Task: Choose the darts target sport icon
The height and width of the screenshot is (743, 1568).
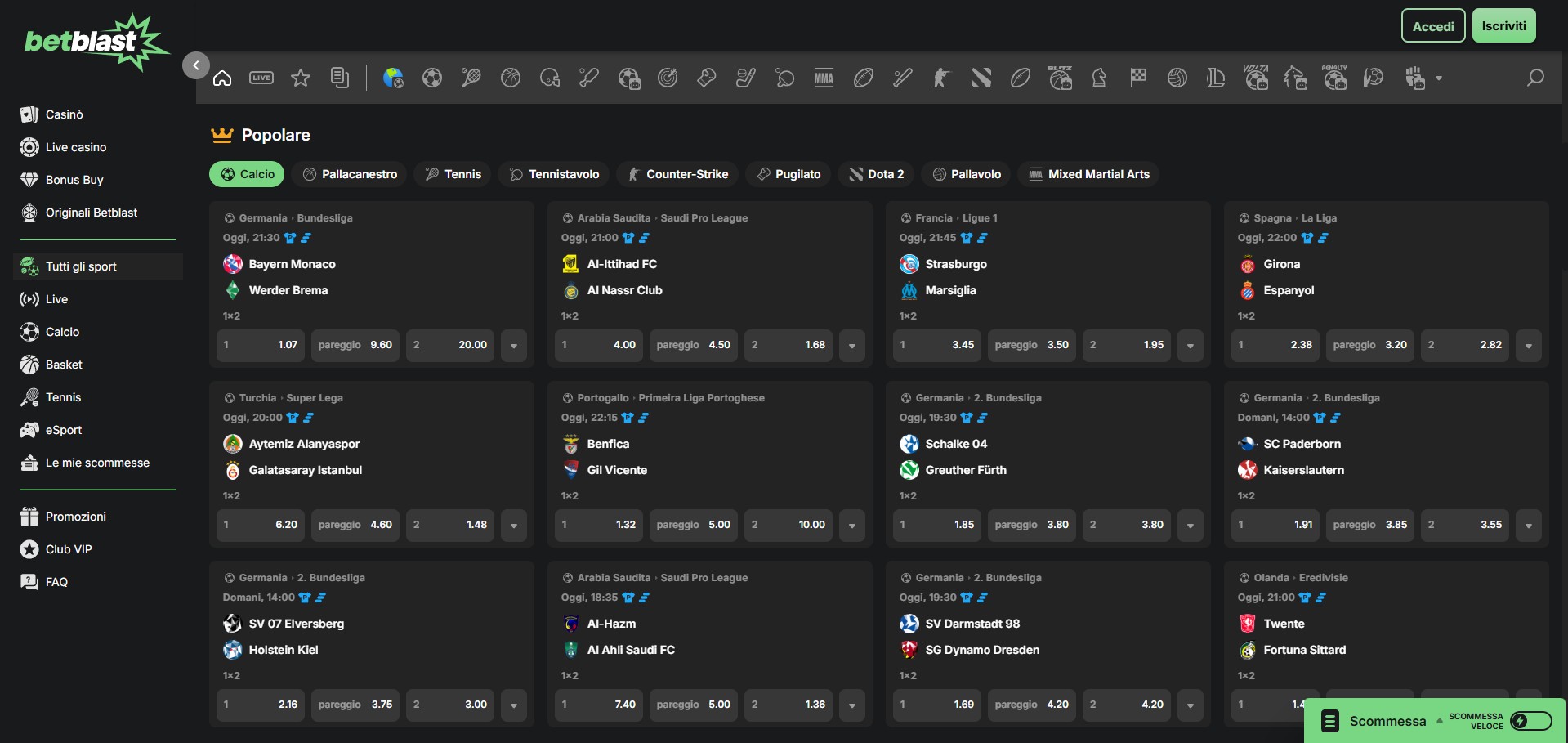Action: [668, 78]
